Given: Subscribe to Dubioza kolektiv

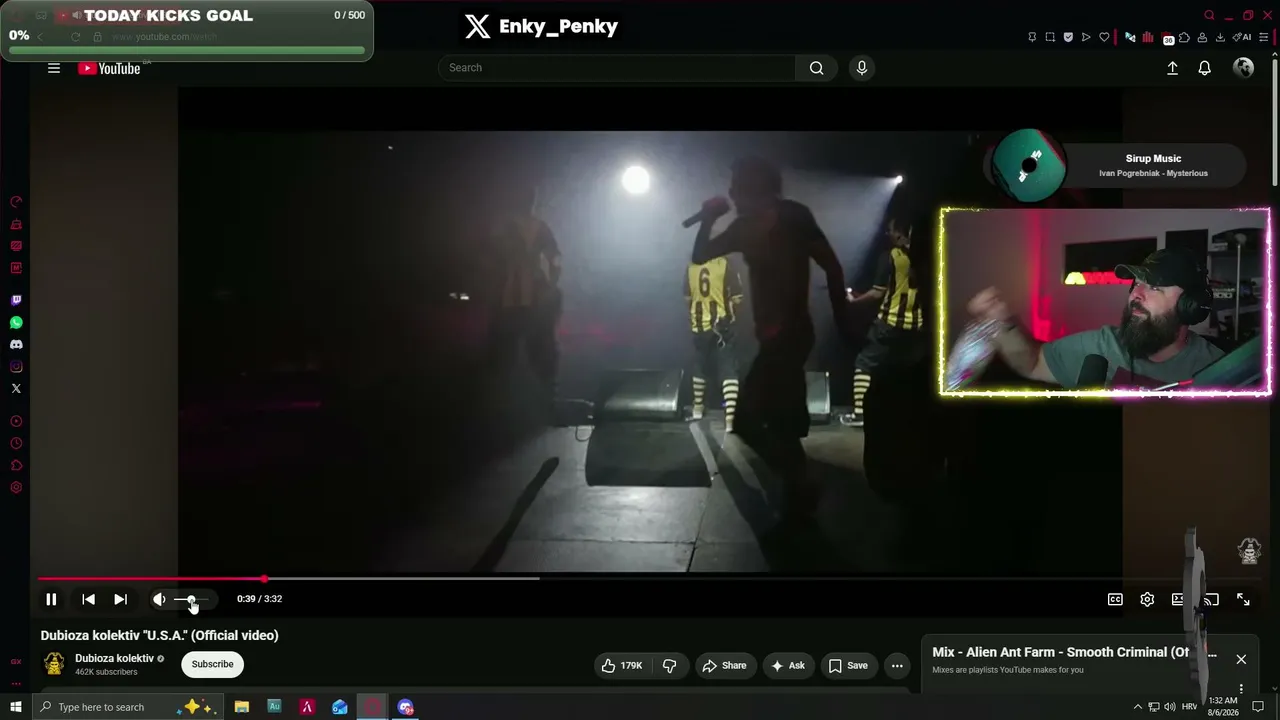Looking at the screenshot, I should point(212,664).
